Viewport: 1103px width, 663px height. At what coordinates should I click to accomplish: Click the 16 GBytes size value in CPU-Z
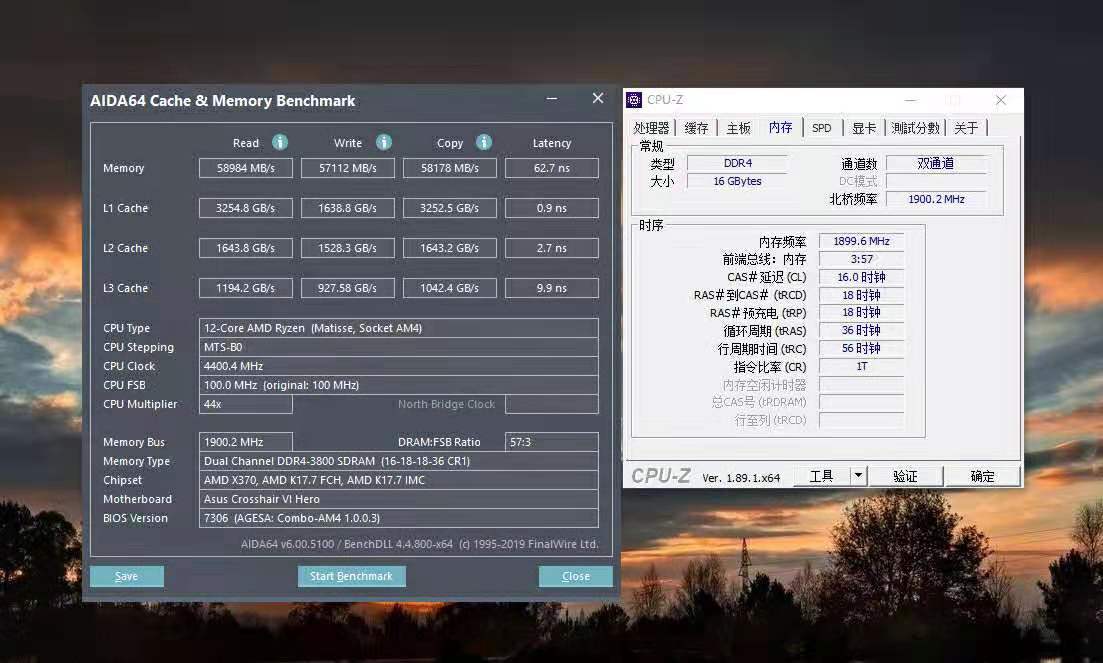click(x=737, y=181)
